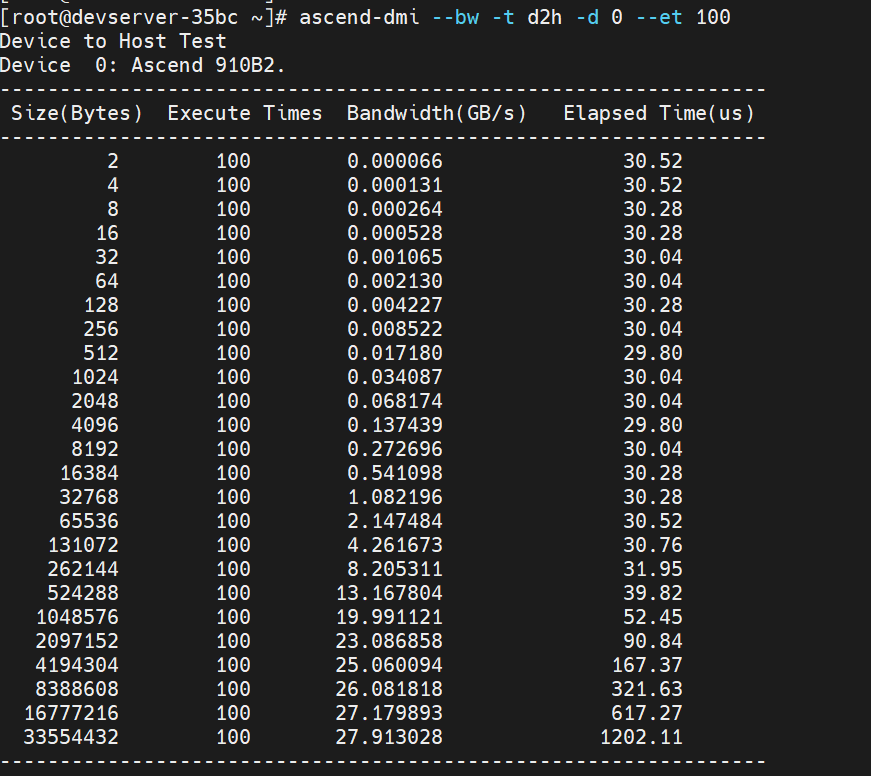This screenshot has height=776, width=871.
Task: Click the 'Execute Times' column header
Action: [245, 113]
